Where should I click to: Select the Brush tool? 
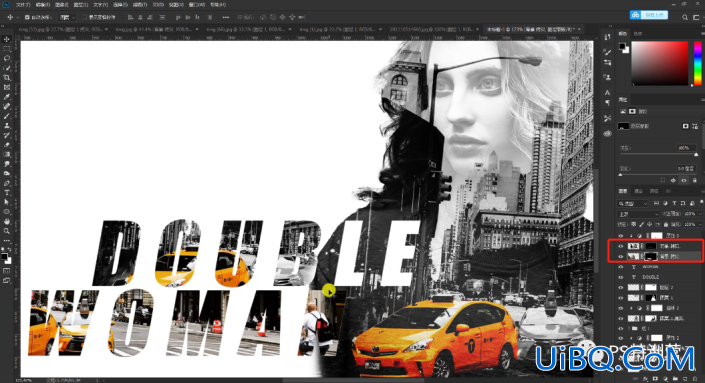pyautogui.click(x=7, y=116)
